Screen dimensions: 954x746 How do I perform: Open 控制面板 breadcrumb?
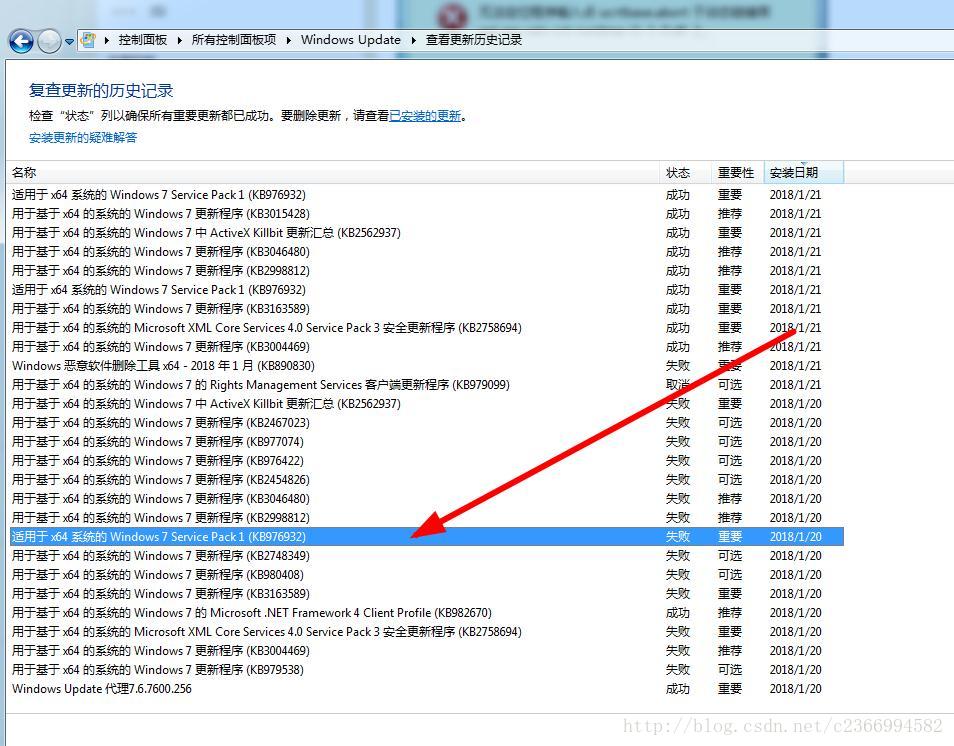142,40
